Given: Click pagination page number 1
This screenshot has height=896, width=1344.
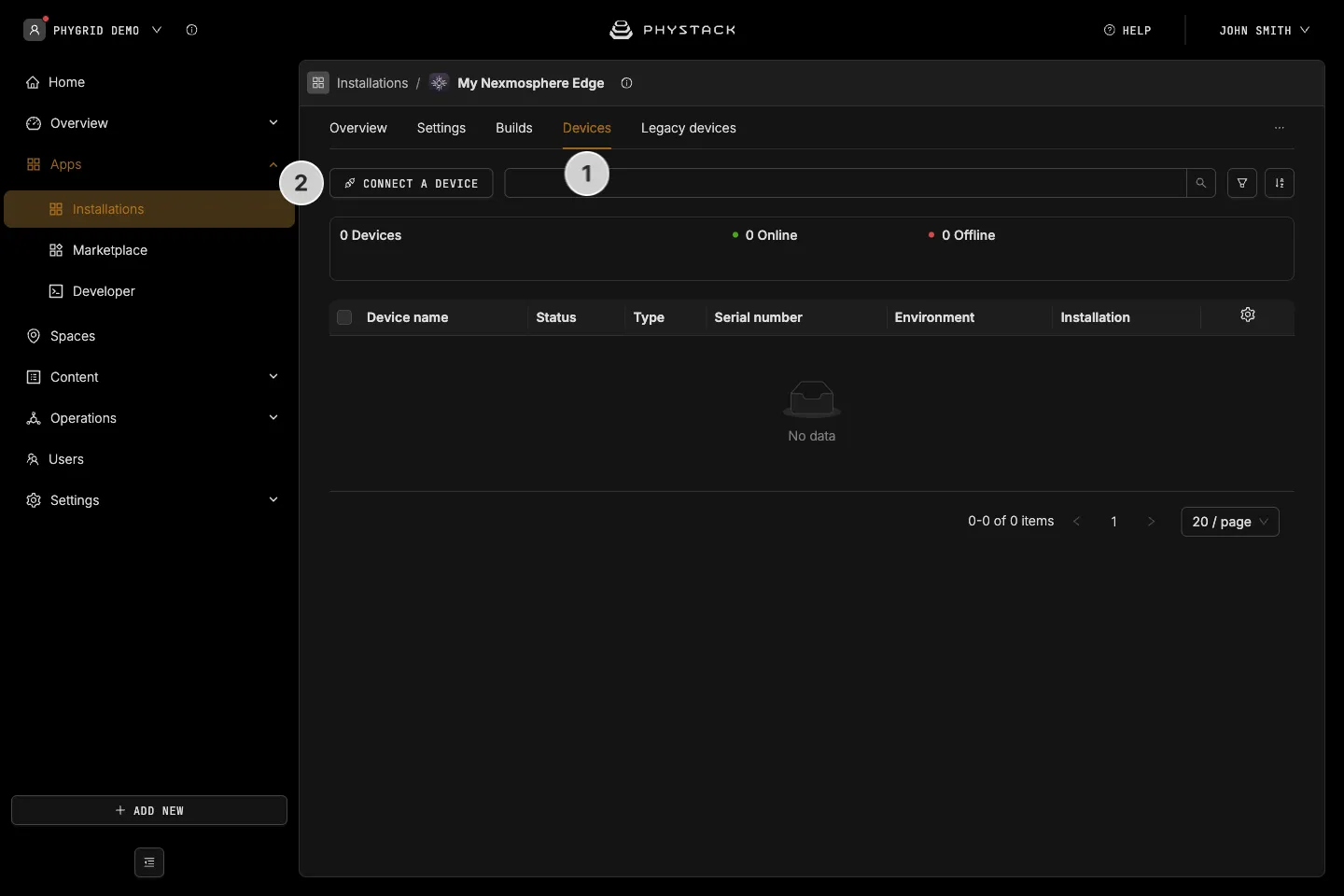Looking at the screenshot, I should (x=1114, y=522).
